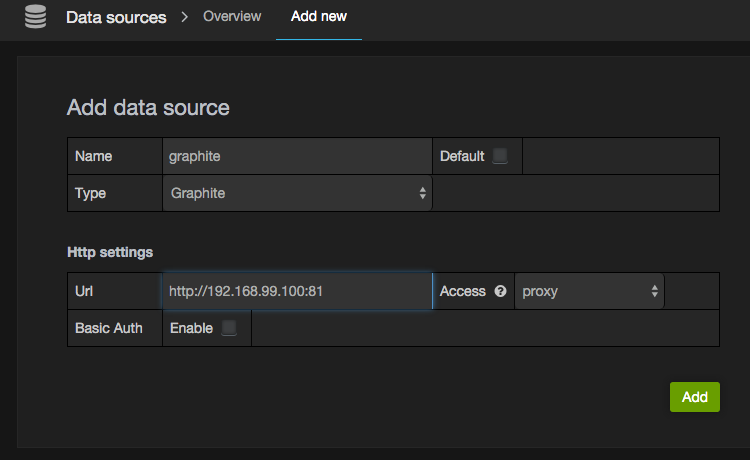Click into the Url input field

tap(297, 292)
